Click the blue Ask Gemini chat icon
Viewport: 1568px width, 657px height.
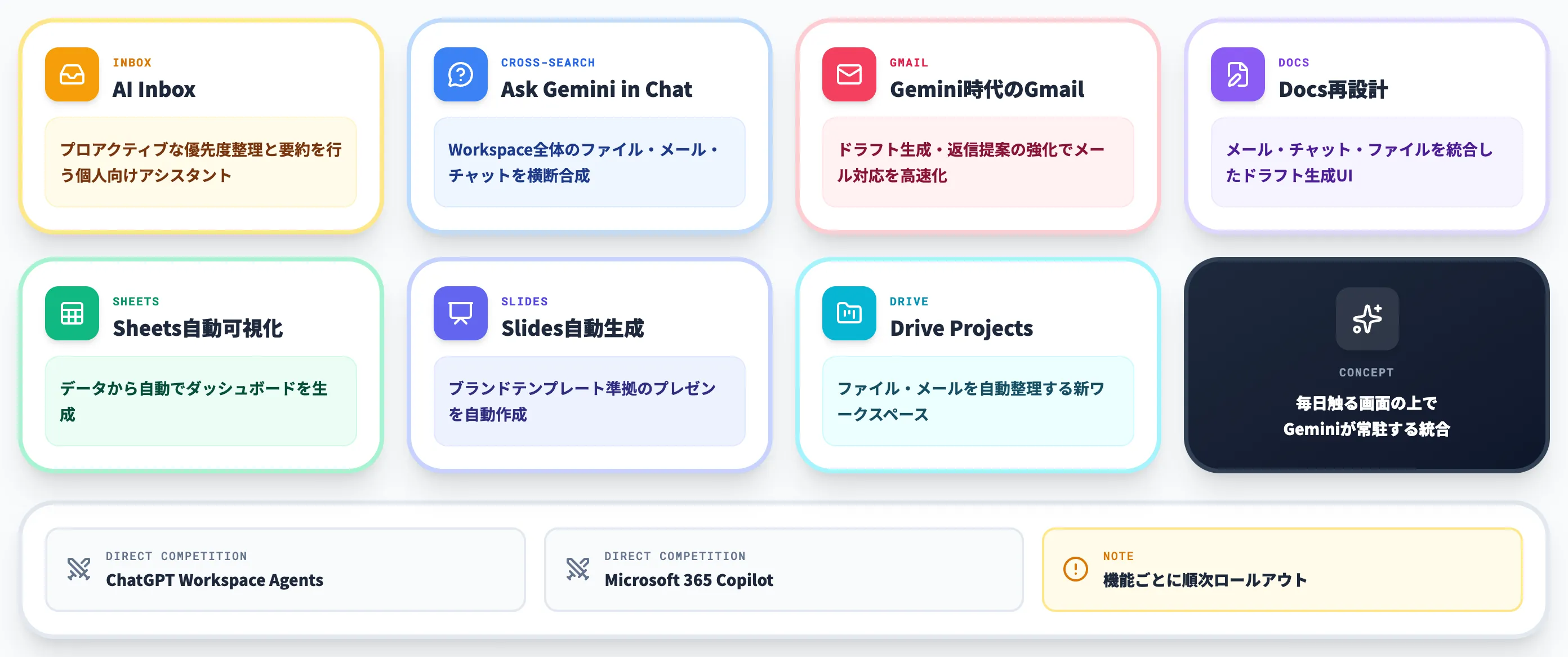click(460, 74)
